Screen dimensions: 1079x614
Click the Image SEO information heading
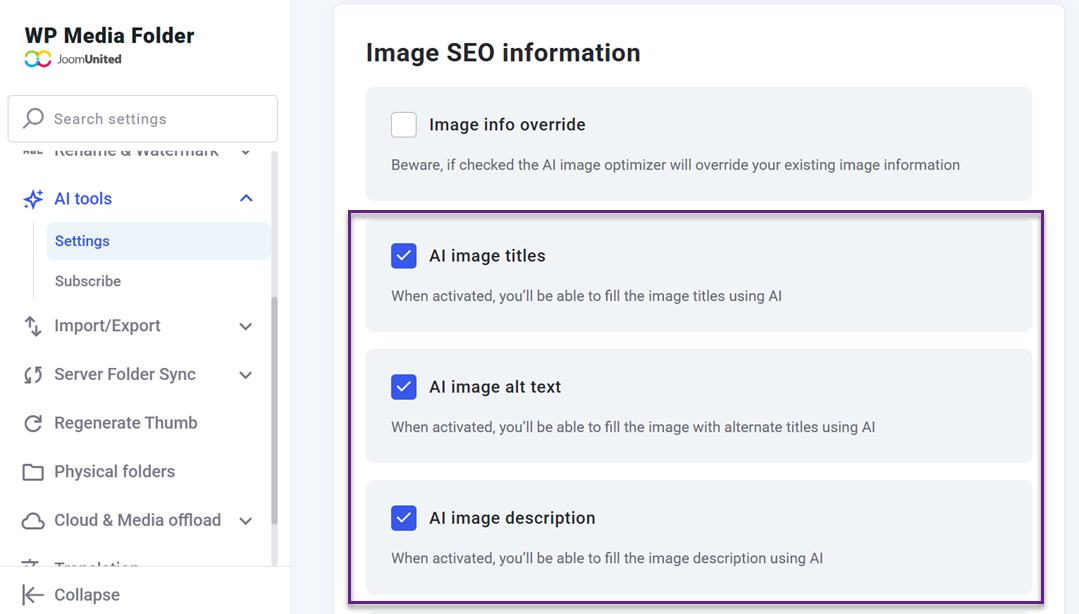(x=503, y=52)
